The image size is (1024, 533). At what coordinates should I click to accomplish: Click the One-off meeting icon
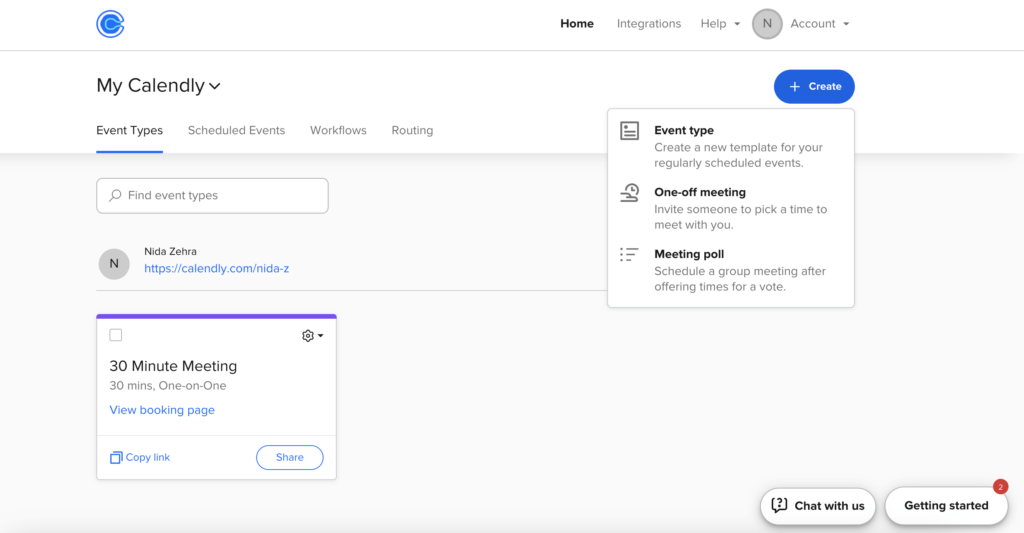(629, 193)
